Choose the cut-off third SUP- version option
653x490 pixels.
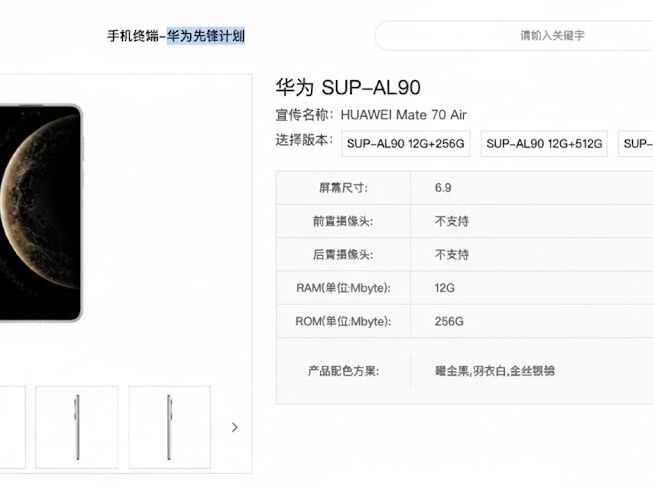(x=637, y=144)
